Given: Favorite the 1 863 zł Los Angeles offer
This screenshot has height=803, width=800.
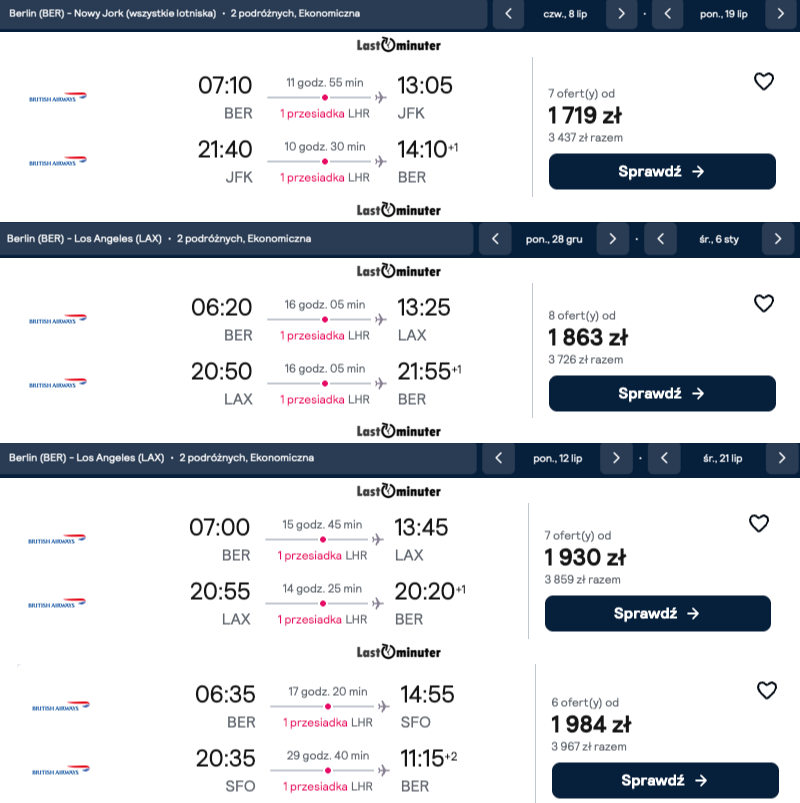Looking at the screenshot, I should pos(764,304).
